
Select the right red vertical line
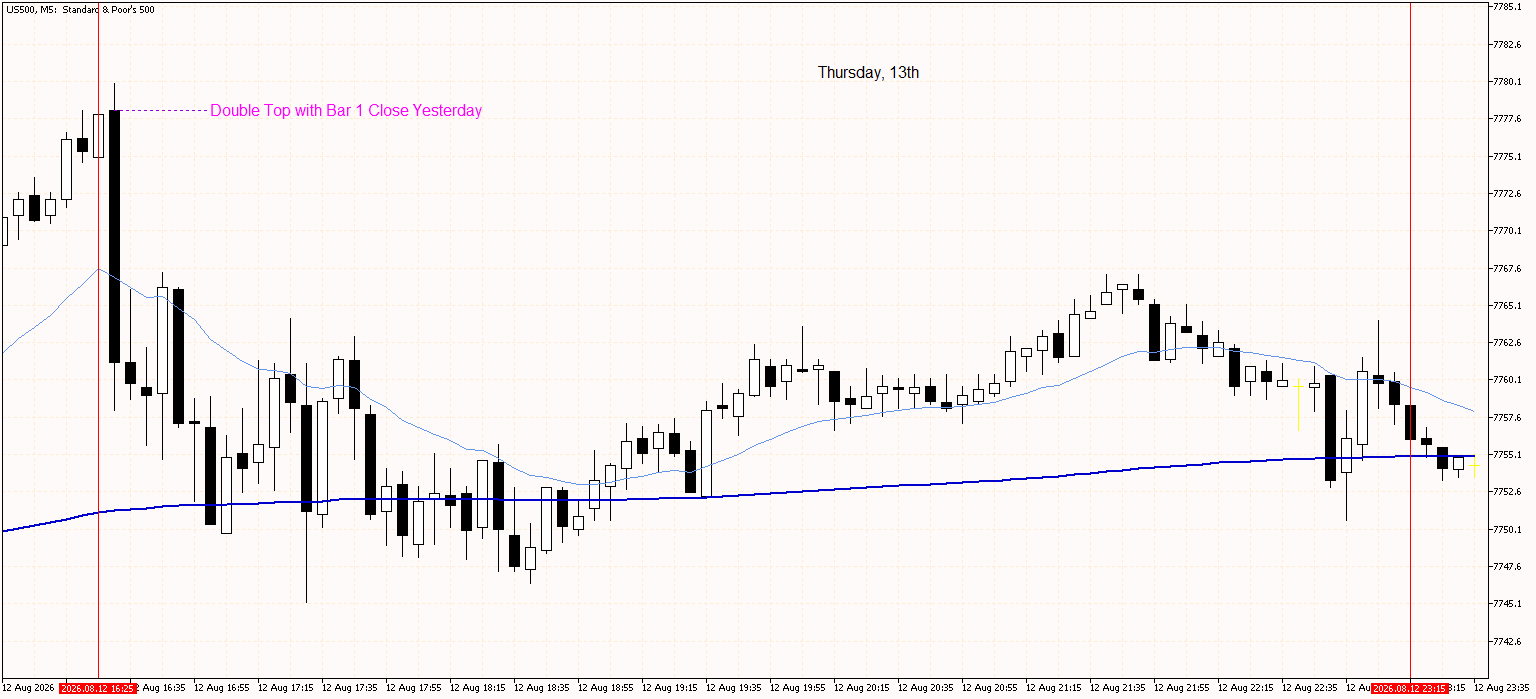[x=1410, y=340]
